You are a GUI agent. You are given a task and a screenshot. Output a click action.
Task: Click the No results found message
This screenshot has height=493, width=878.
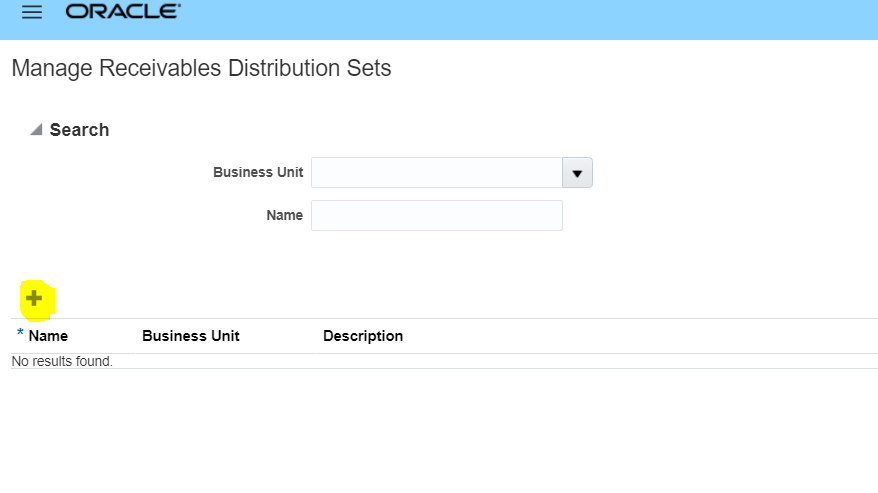click(x=62, y=361)
